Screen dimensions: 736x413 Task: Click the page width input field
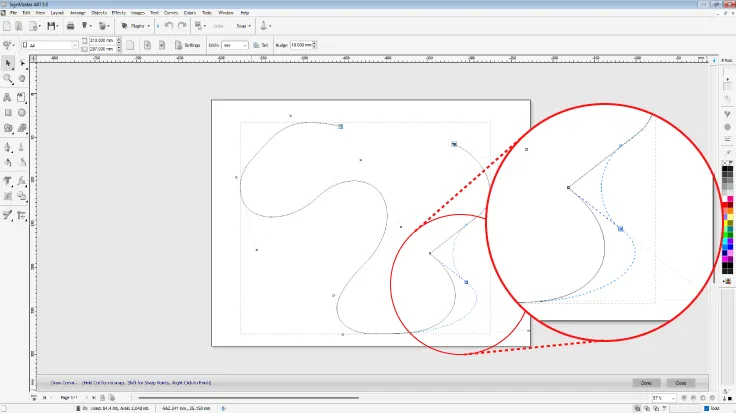(x=102, y=40)
